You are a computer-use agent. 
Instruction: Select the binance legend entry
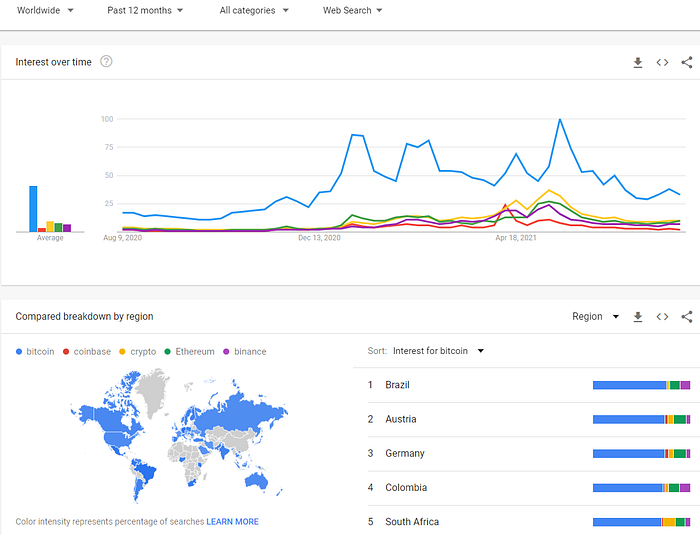(245, 351)
